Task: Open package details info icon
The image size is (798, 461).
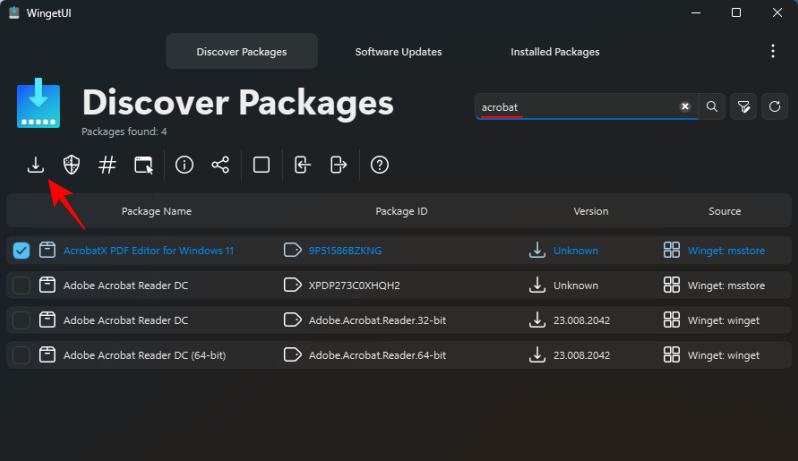Action: [184, 165]
